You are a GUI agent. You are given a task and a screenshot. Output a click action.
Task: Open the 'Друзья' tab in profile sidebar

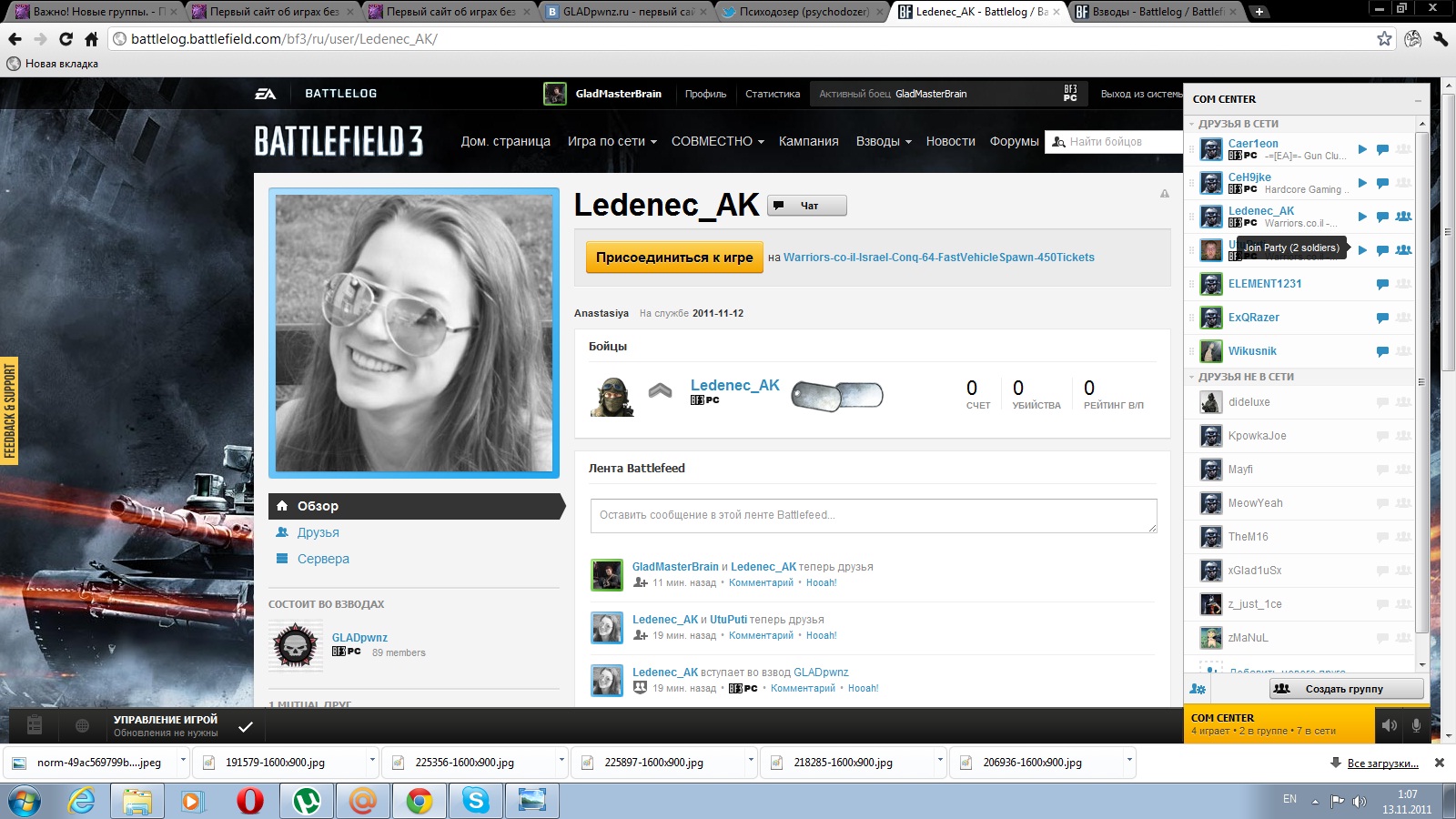(x=318, y=532)
